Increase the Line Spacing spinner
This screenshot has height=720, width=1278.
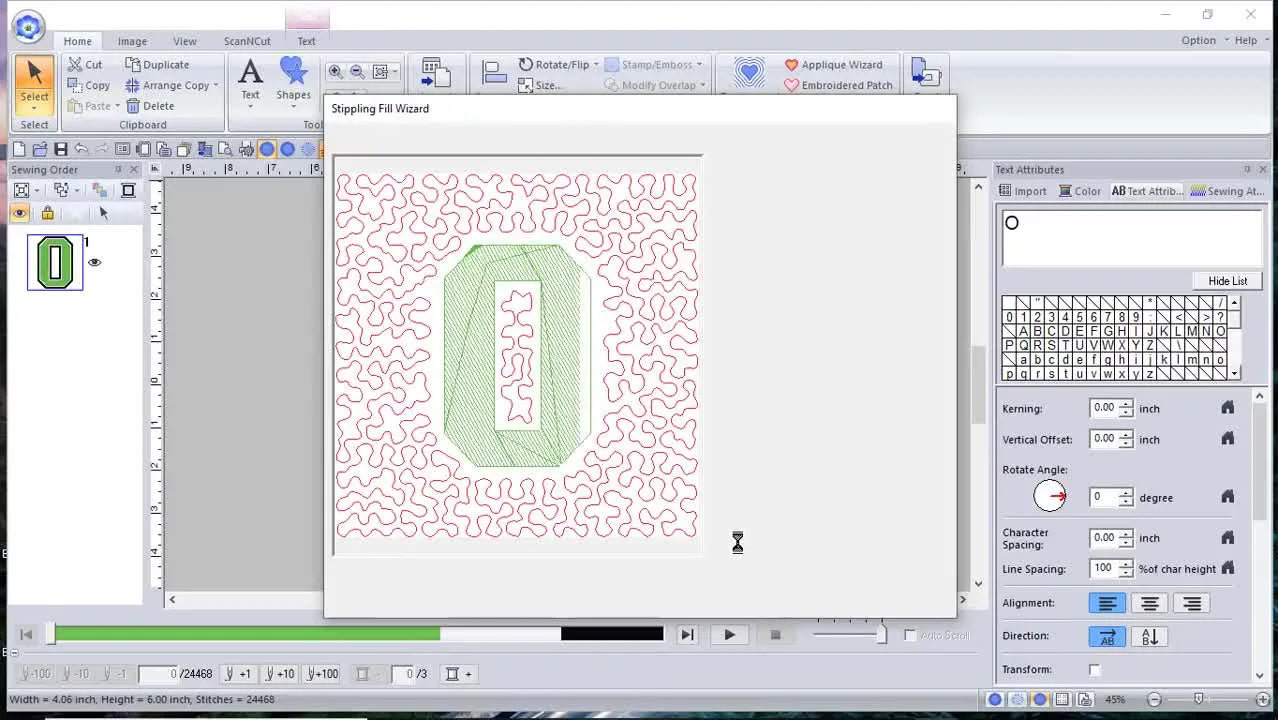click(1126, 564)
